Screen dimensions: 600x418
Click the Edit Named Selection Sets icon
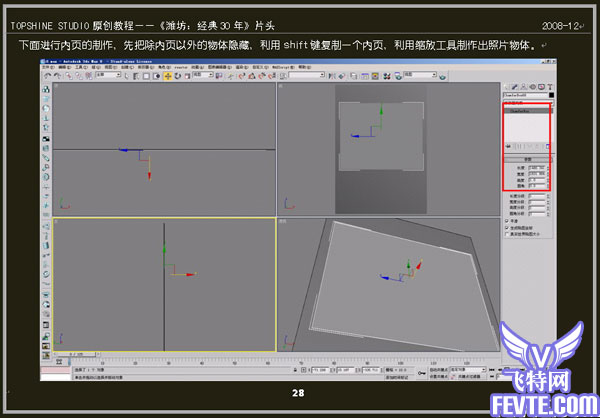tap(283, 76)
